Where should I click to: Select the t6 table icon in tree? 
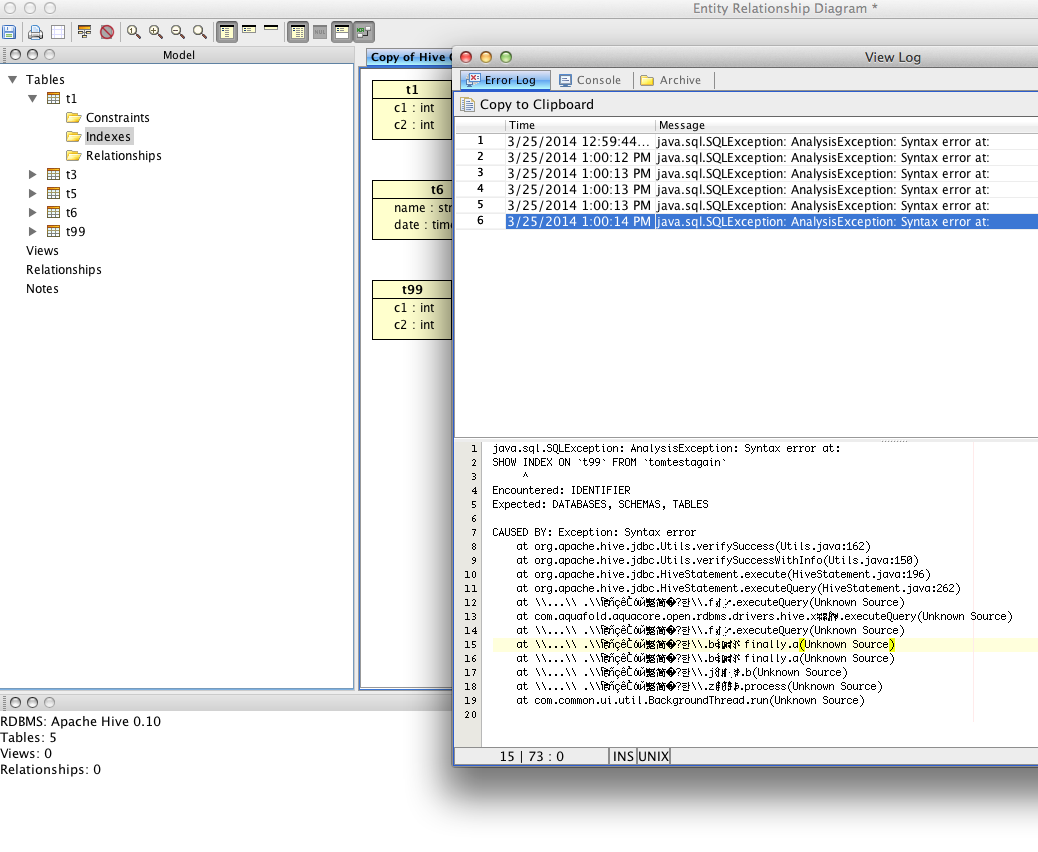click(x=54, y=213)
